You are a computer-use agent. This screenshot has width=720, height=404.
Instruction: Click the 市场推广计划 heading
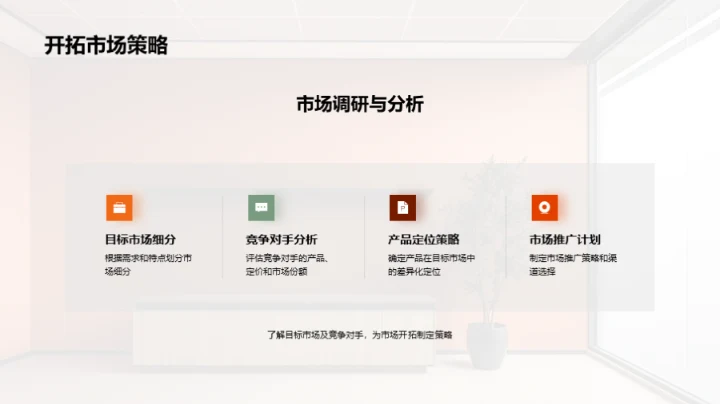click(x=565, y=240)
